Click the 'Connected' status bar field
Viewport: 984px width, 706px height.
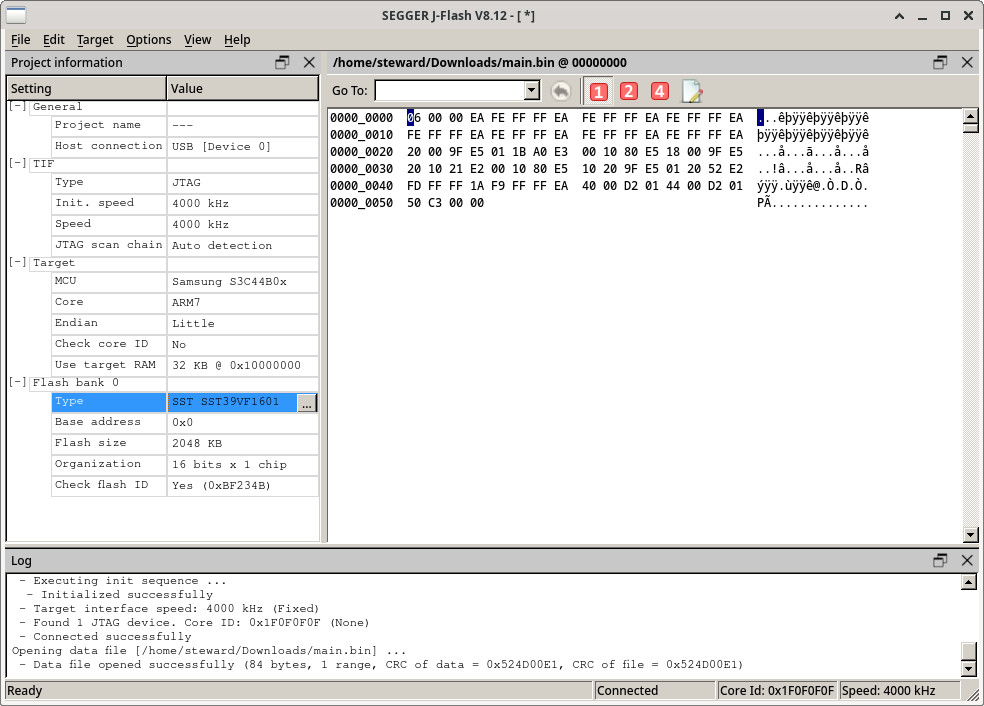[655, 690]
